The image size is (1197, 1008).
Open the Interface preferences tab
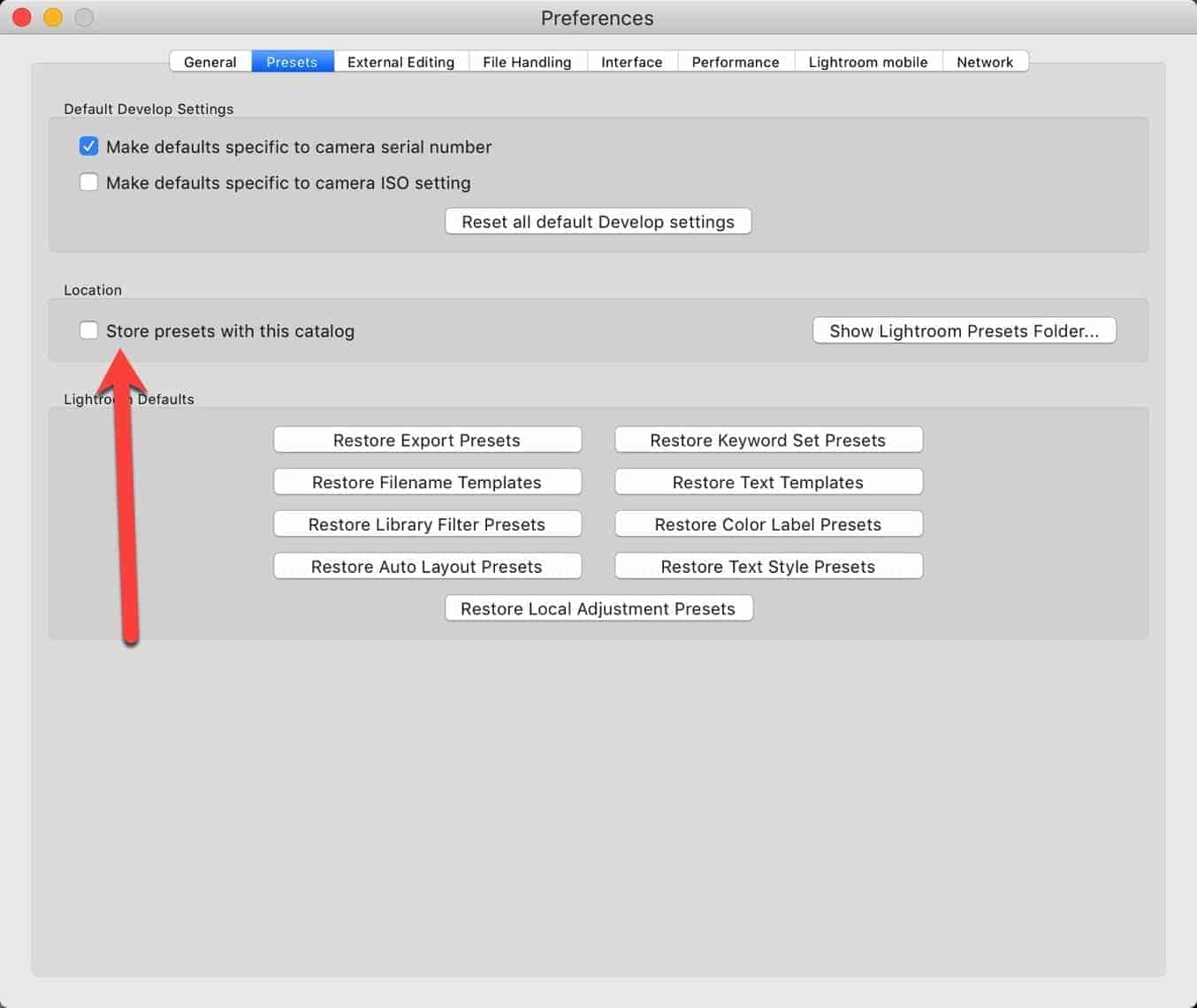pos(631,62)
